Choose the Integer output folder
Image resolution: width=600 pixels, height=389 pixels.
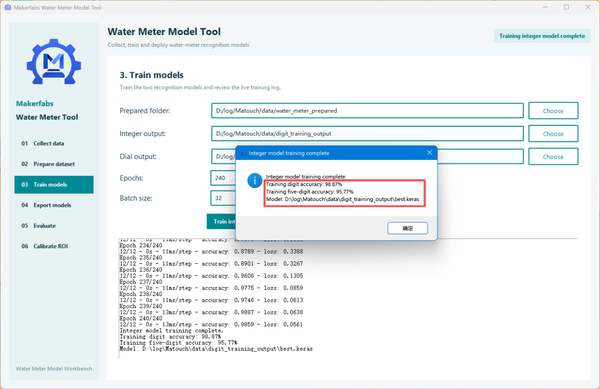pos(553,134)
